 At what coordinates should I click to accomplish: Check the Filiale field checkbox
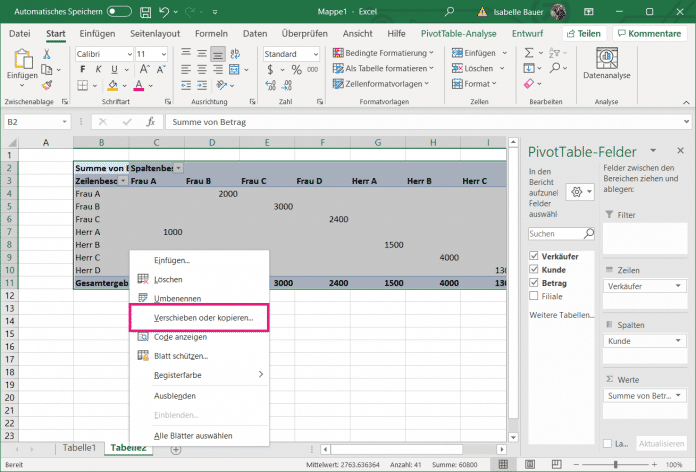534,296
